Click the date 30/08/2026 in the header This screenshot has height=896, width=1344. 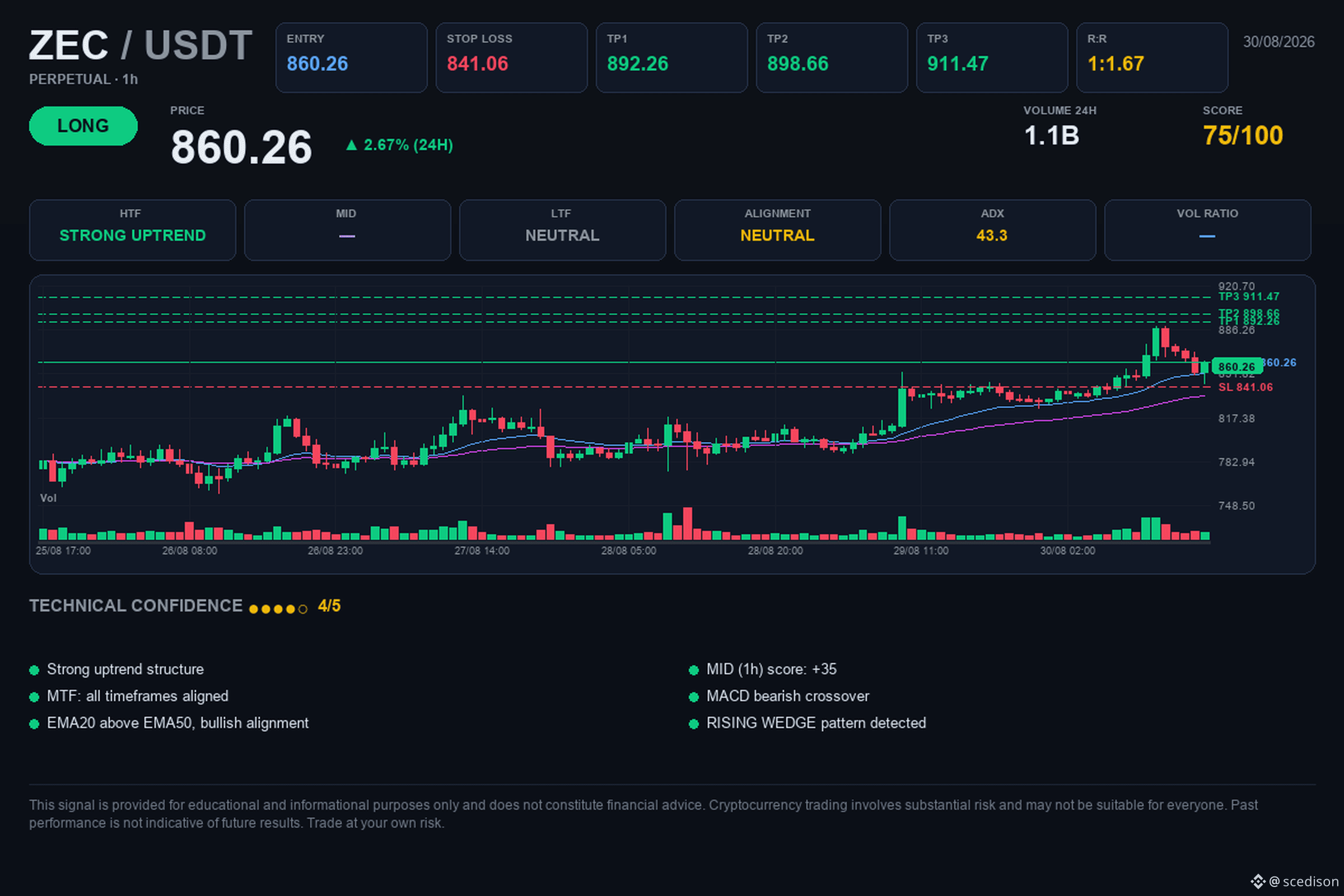[x=1279, y=41]
